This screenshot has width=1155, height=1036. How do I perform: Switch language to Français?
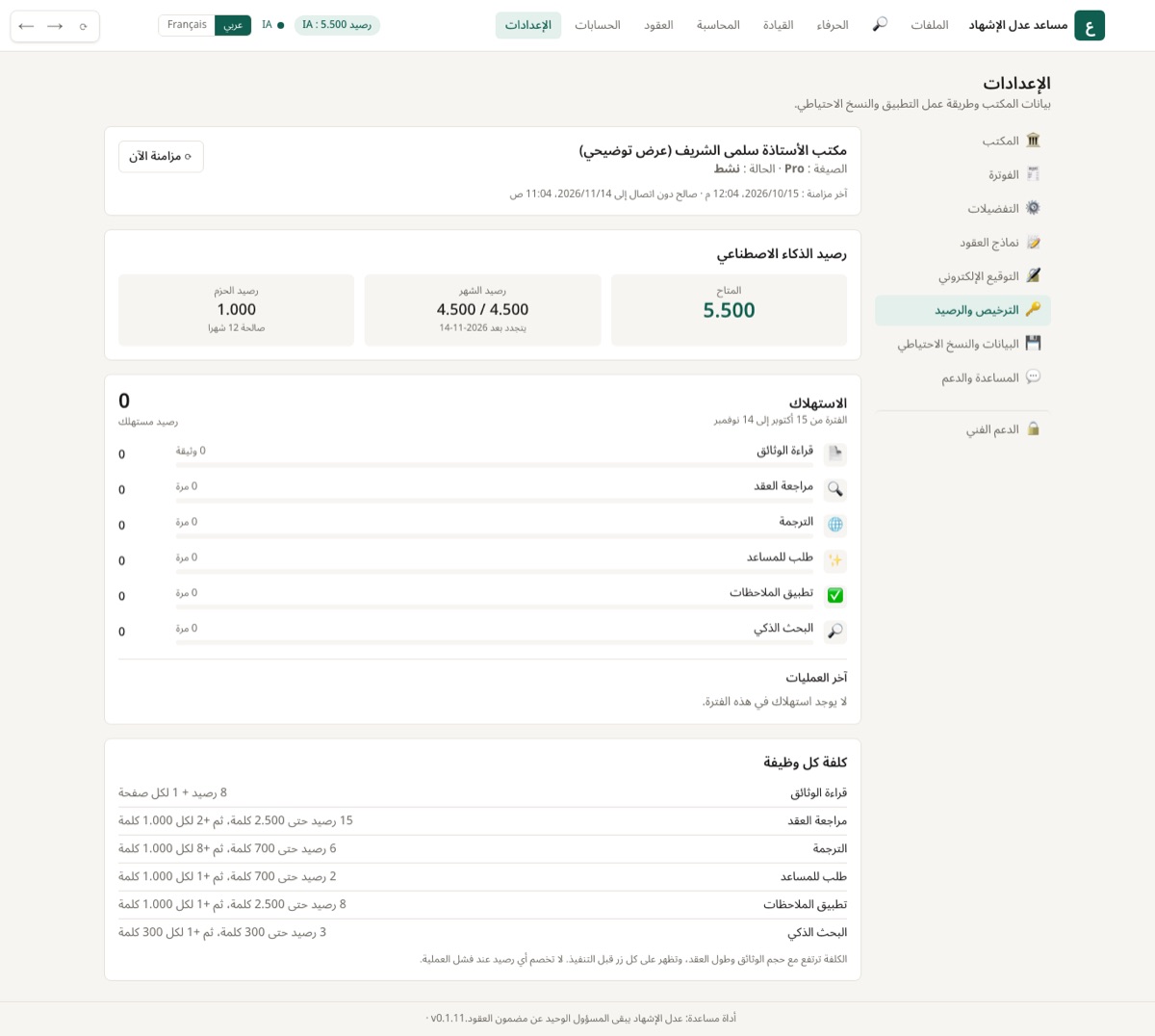click(187, 25)
